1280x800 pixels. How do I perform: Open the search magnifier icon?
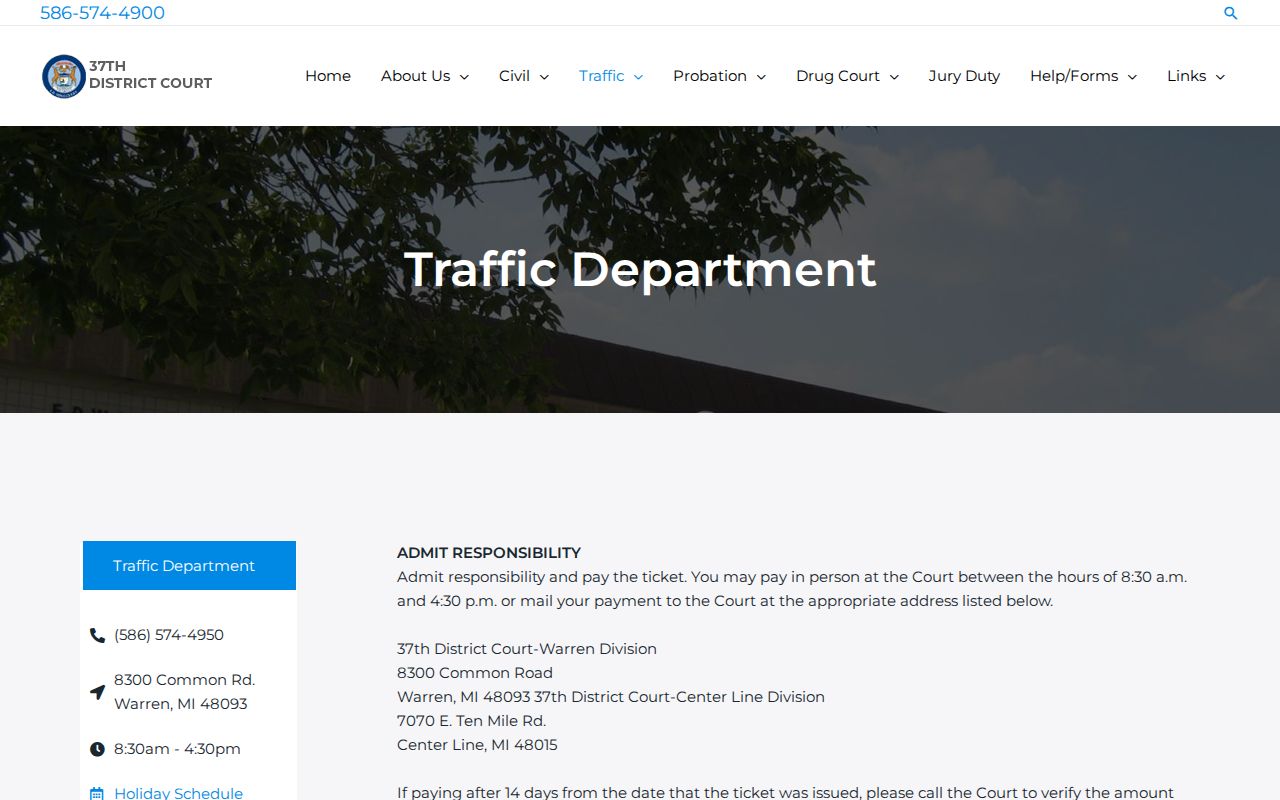tap(1231, 13)
